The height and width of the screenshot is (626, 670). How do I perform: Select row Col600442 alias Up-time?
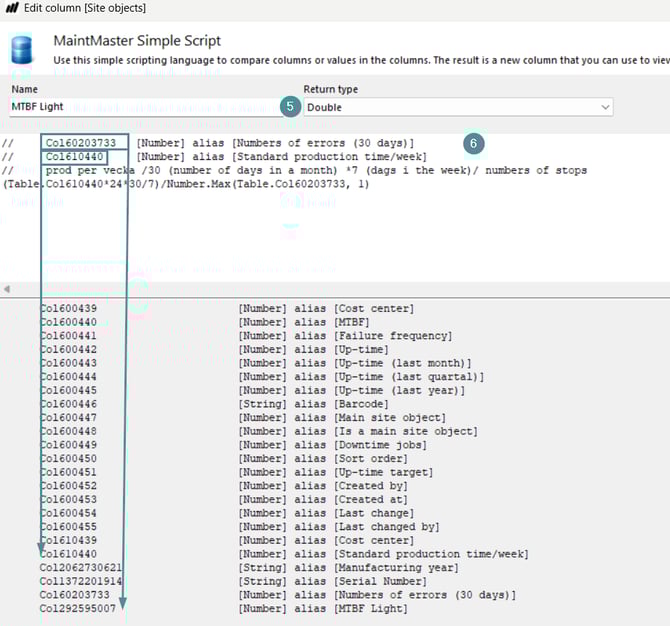click(214, 350)
